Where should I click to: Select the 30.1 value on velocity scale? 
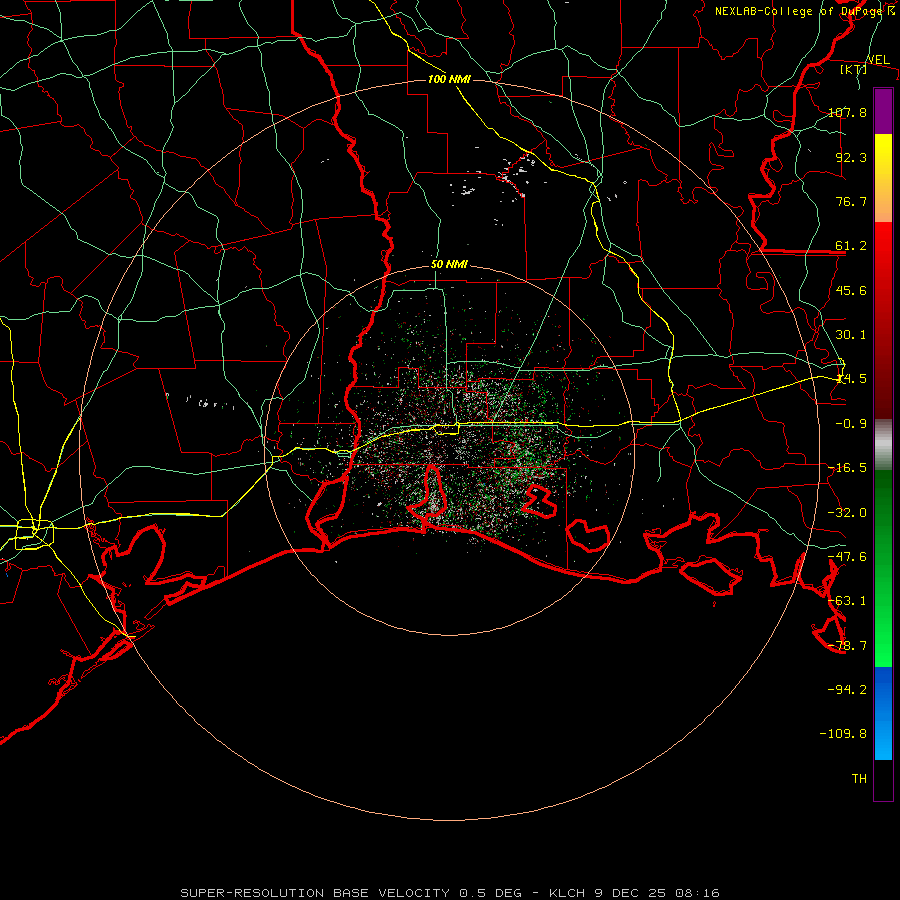tap(851, 335)
